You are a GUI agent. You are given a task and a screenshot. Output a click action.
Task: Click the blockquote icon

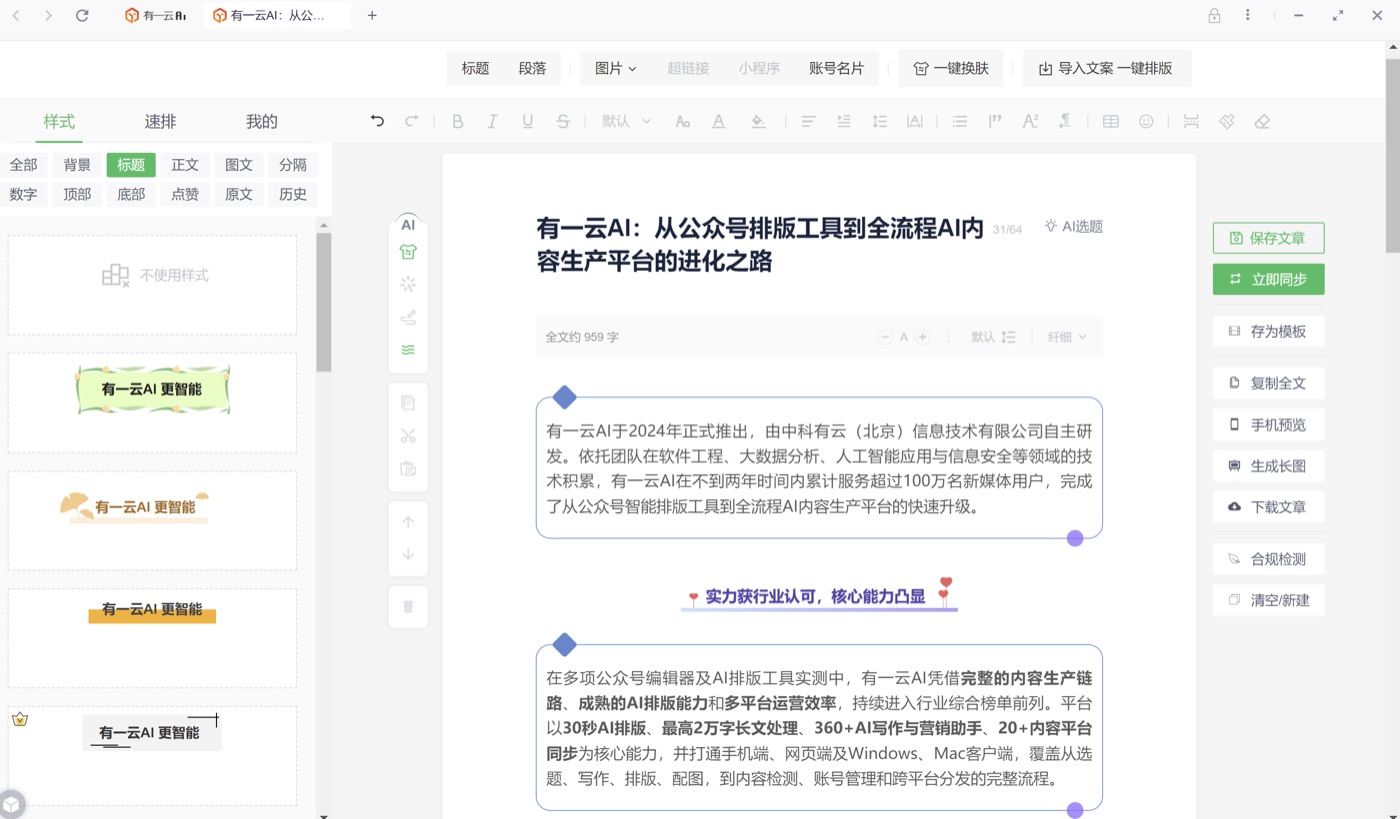pyautogui.click(x=994, y=121)
